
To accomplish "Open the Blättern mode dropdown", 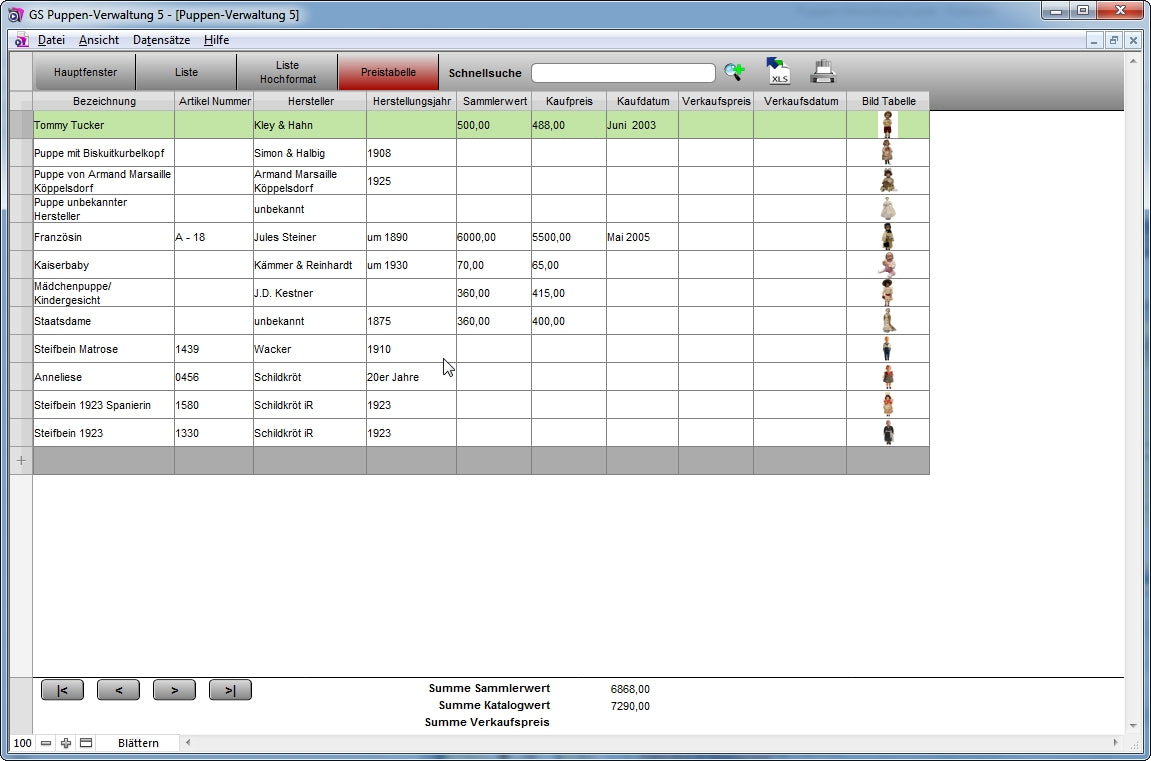I will coord(138,743).
